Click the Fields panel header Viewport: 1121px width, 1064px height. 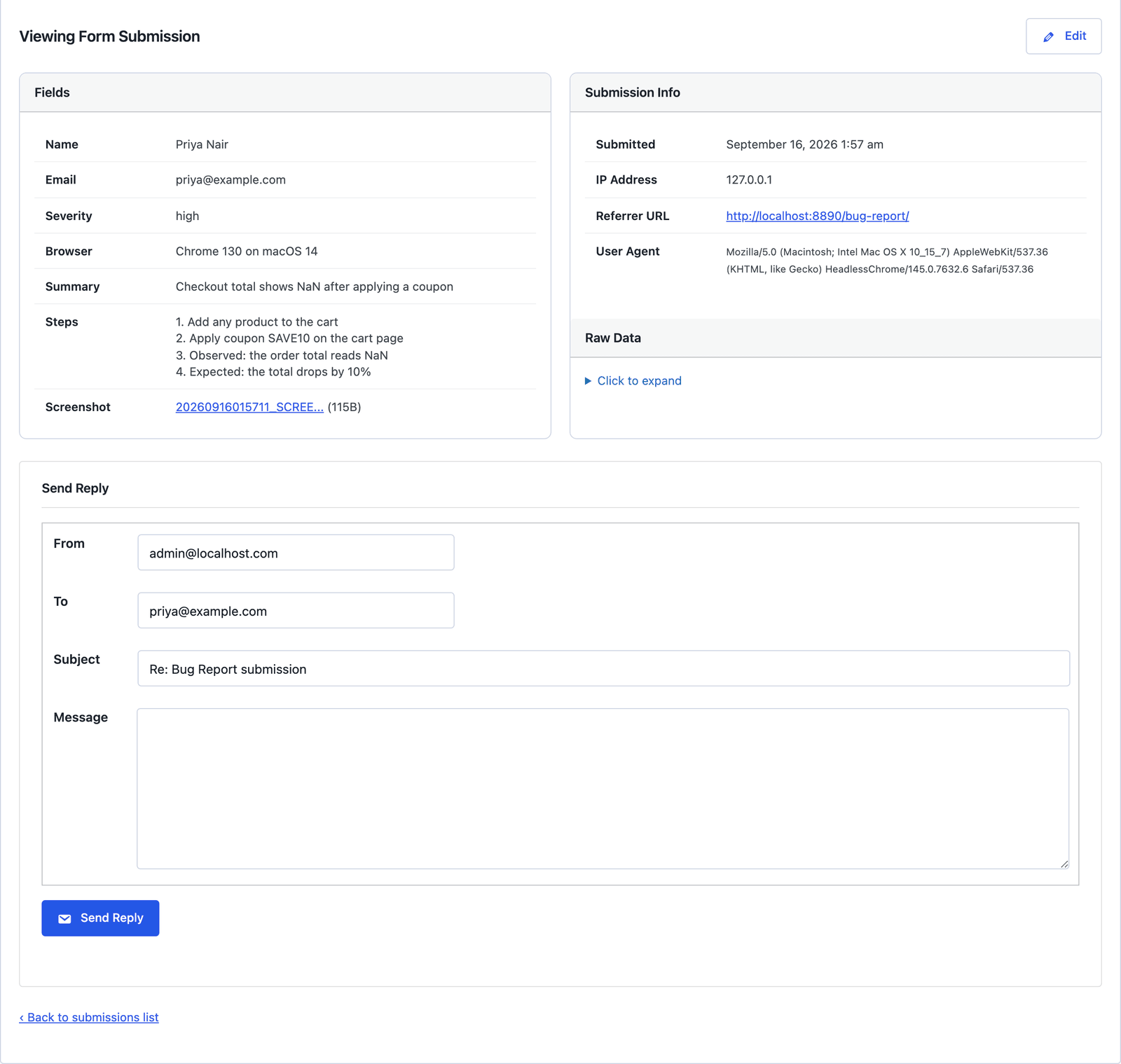(285, 92)
